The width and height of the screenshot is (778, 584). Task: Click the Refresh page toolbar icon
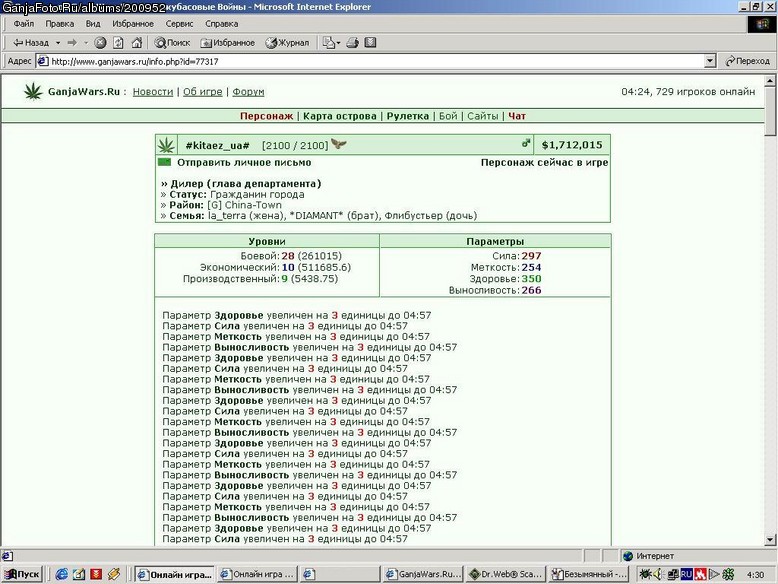[118, 43]
